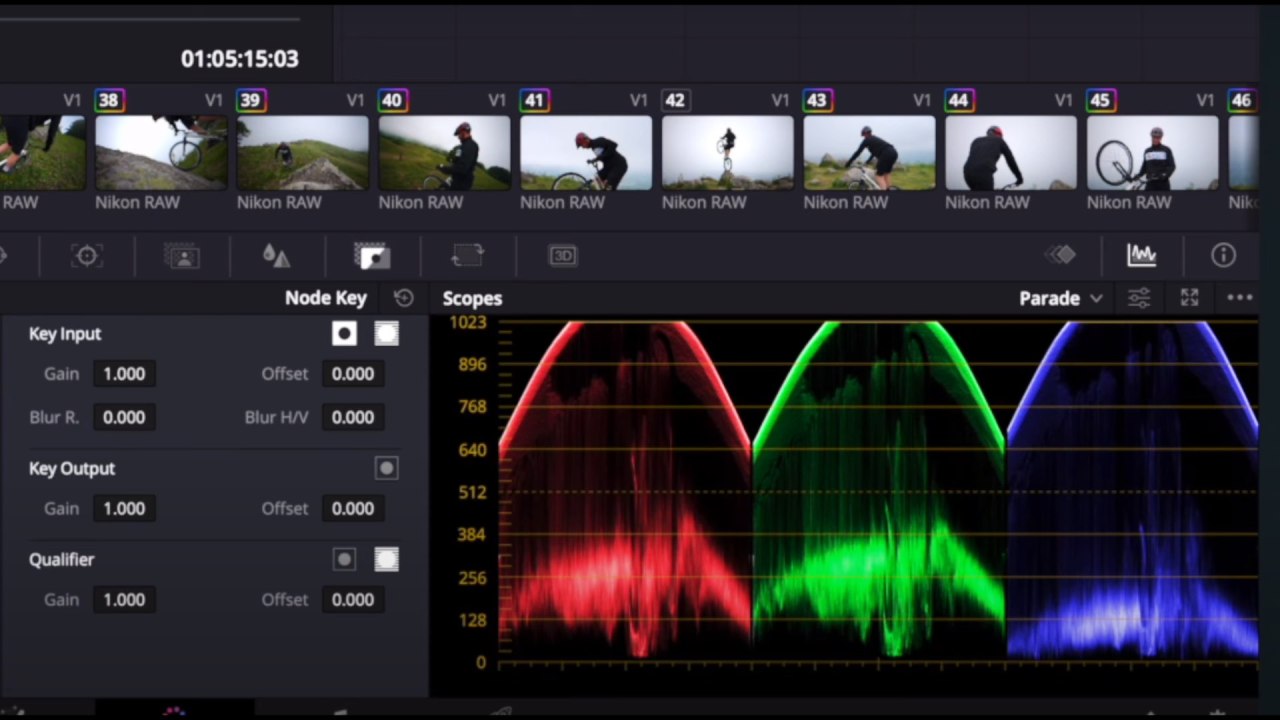The width and height of the screenshot is (1280, 720).
Task: Edit Qualifier Gain value
Action: [124, 599]
